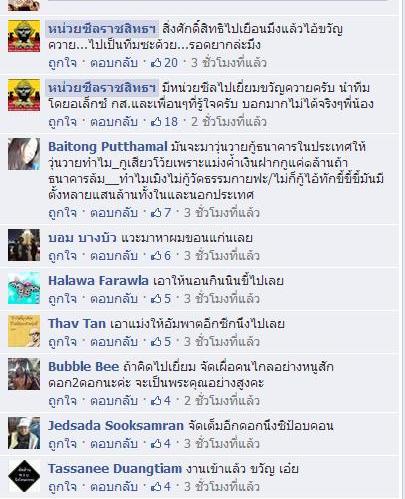
Task: Like Jedsada Sooksamran's comment with ถูกใจ
Action: (62, 444)
